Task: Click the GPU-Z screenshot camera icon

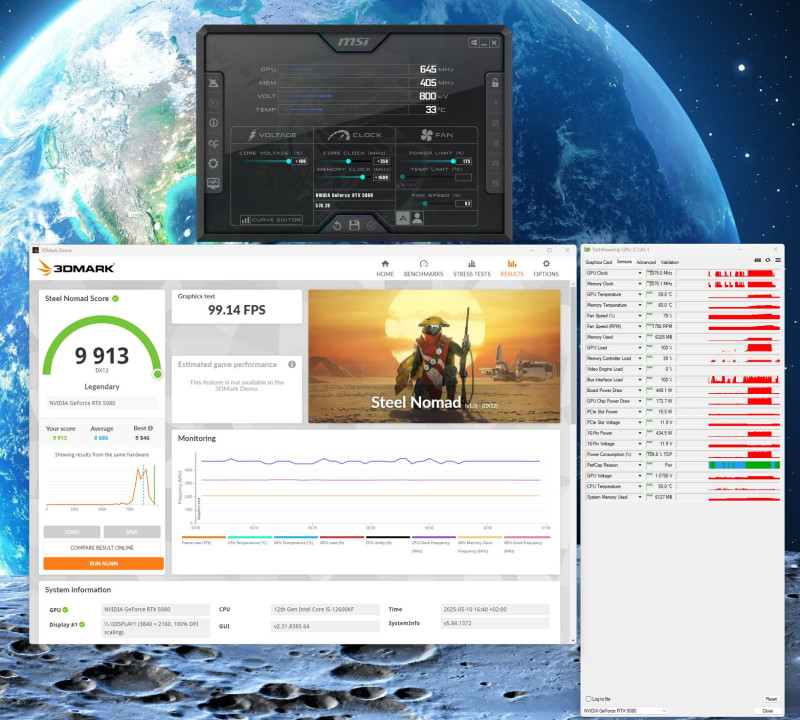Action: coord(757,260)
